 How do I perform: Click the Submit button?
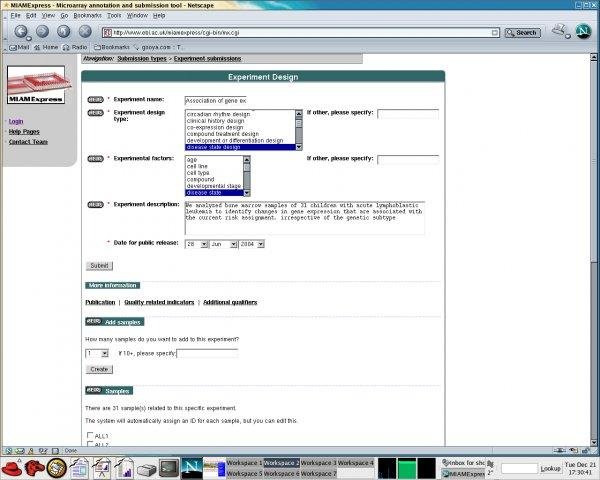[x=99, y=266]
